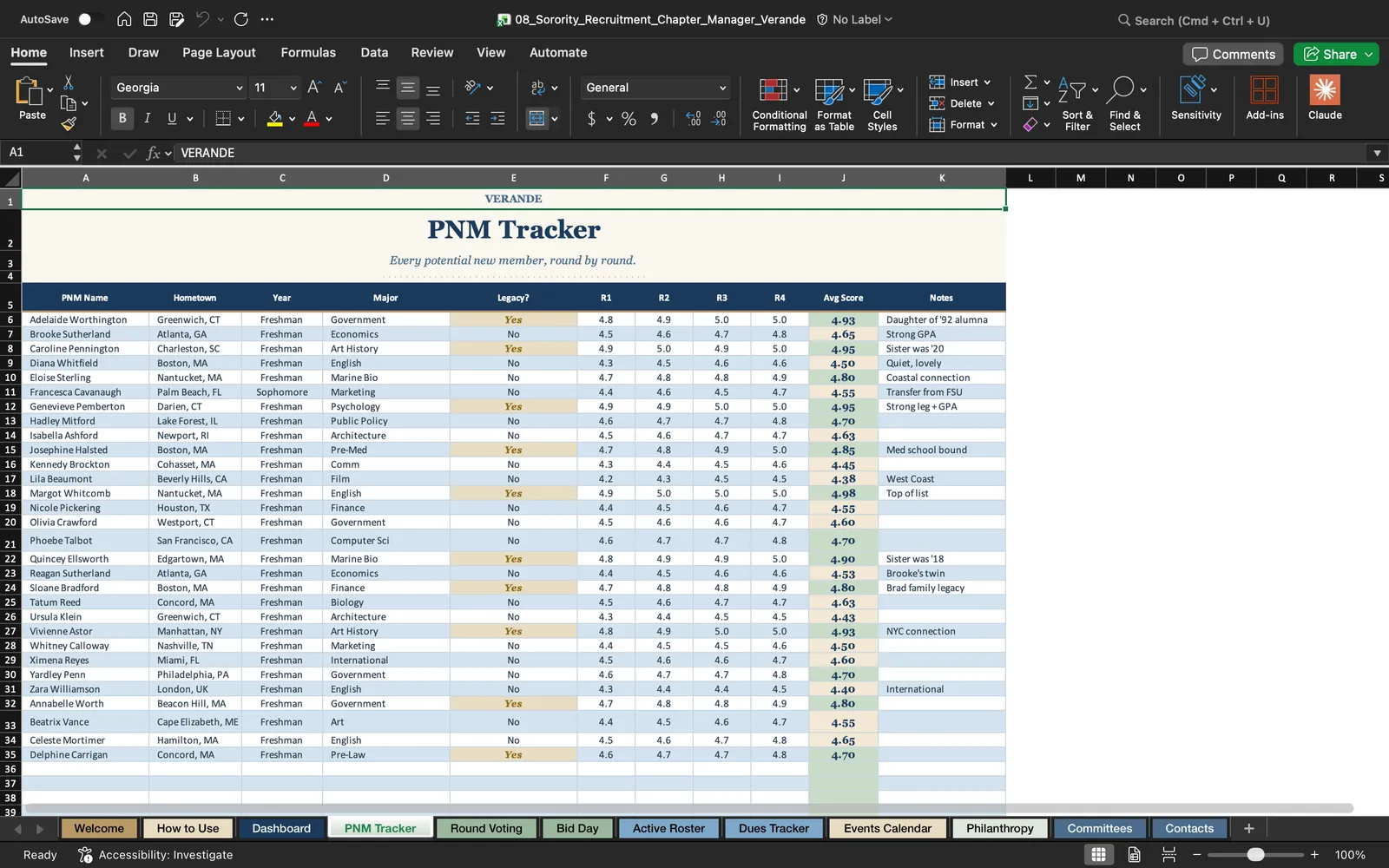Click the Align Left icon
This screenshot has height=868, width=1389.
(x=382, y=118)
